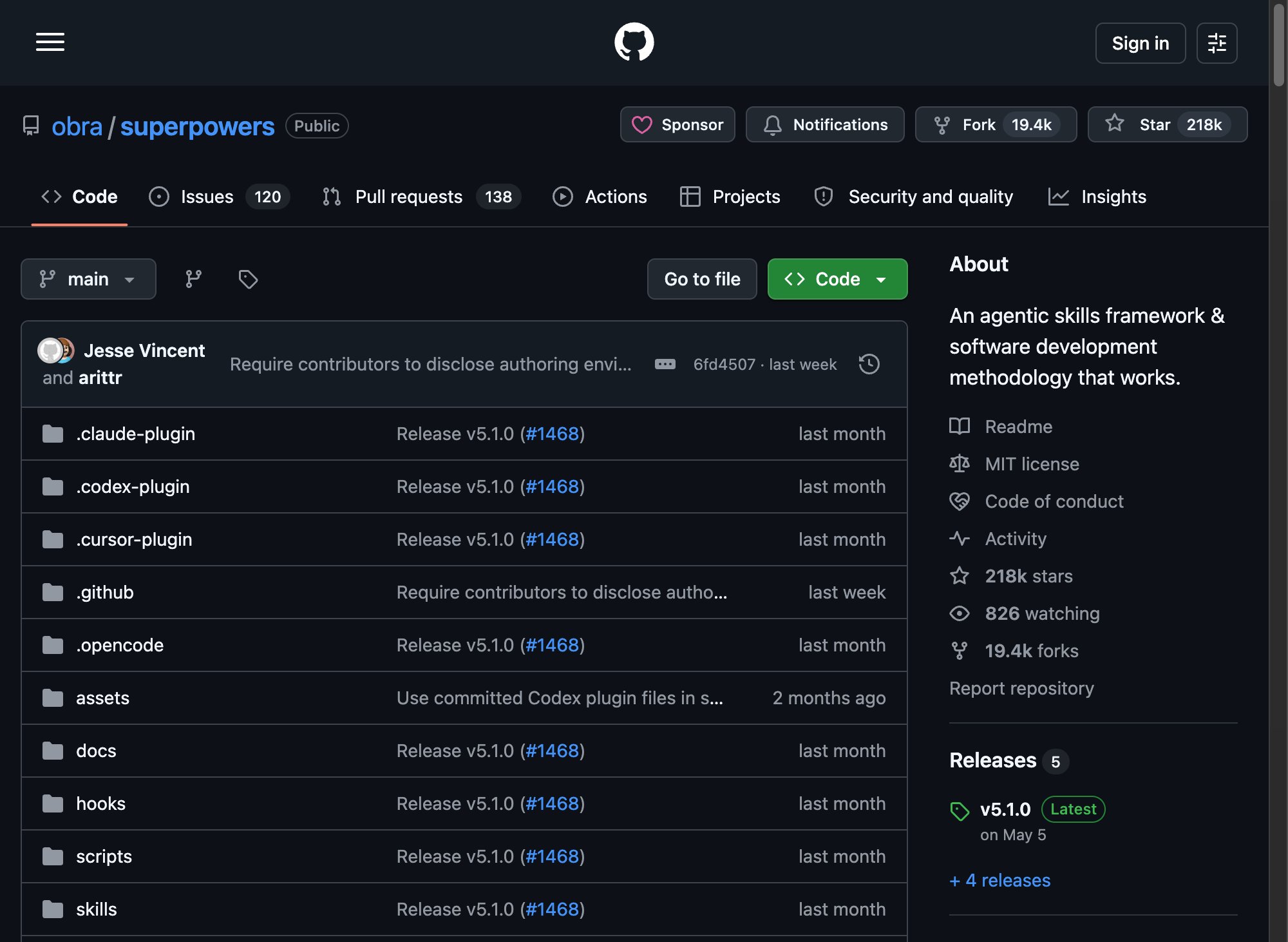Open the obra owner link
The width and height of the screenshot is (1288, 942).
[77, 126]
